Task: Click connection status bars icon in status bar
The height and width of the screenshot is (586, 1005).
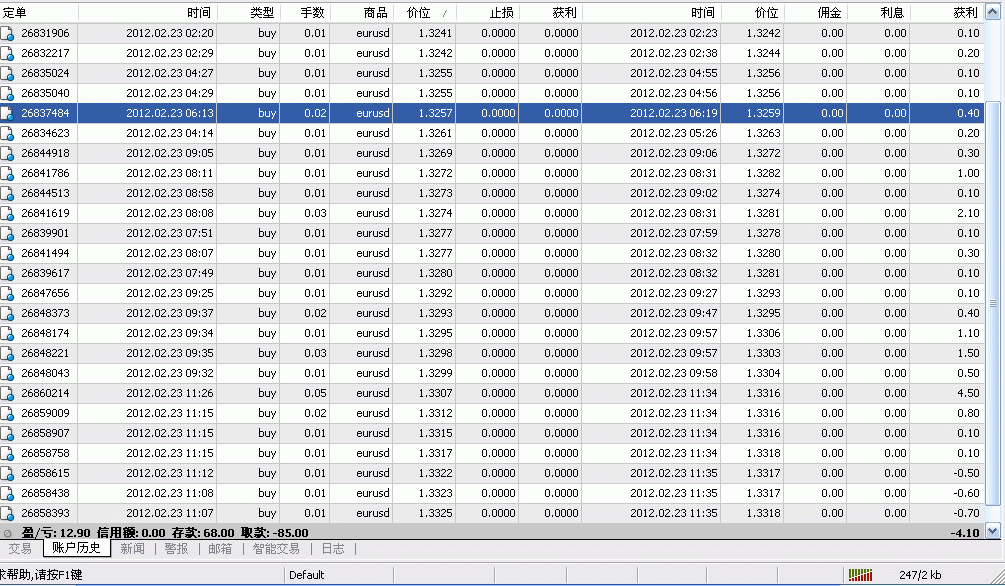Action: click(x=860, y=575)
